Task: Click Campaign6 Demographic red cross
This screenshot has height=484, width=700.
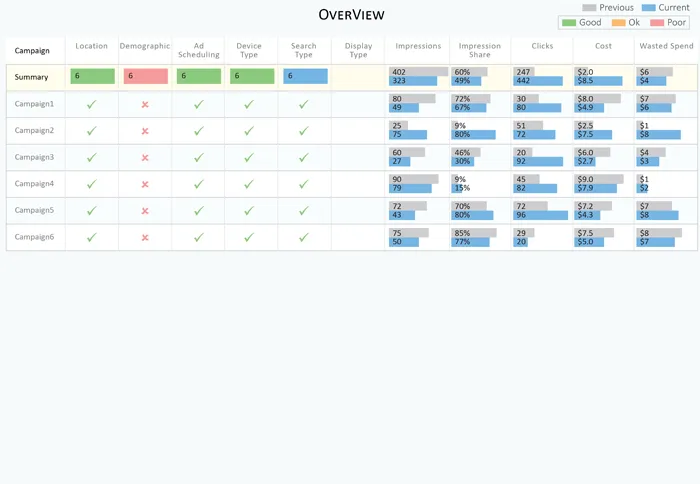Action: tap(145, 238)
